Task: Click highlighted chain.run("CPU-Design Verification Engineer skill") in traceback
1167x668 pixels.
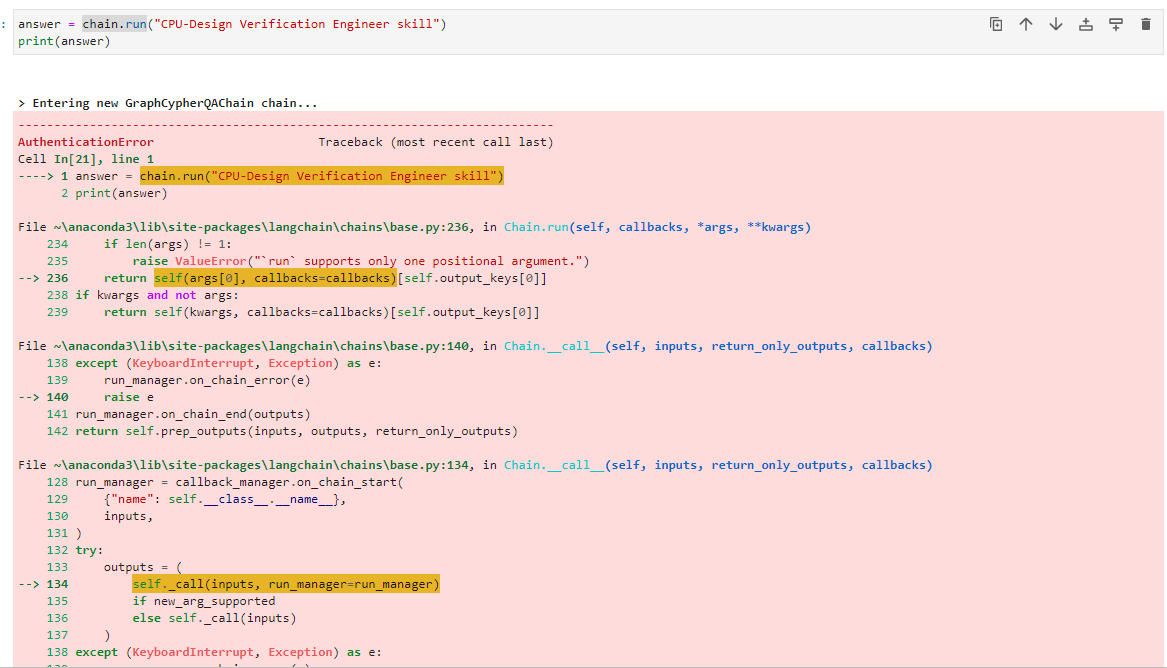Action: click(322, 176)
